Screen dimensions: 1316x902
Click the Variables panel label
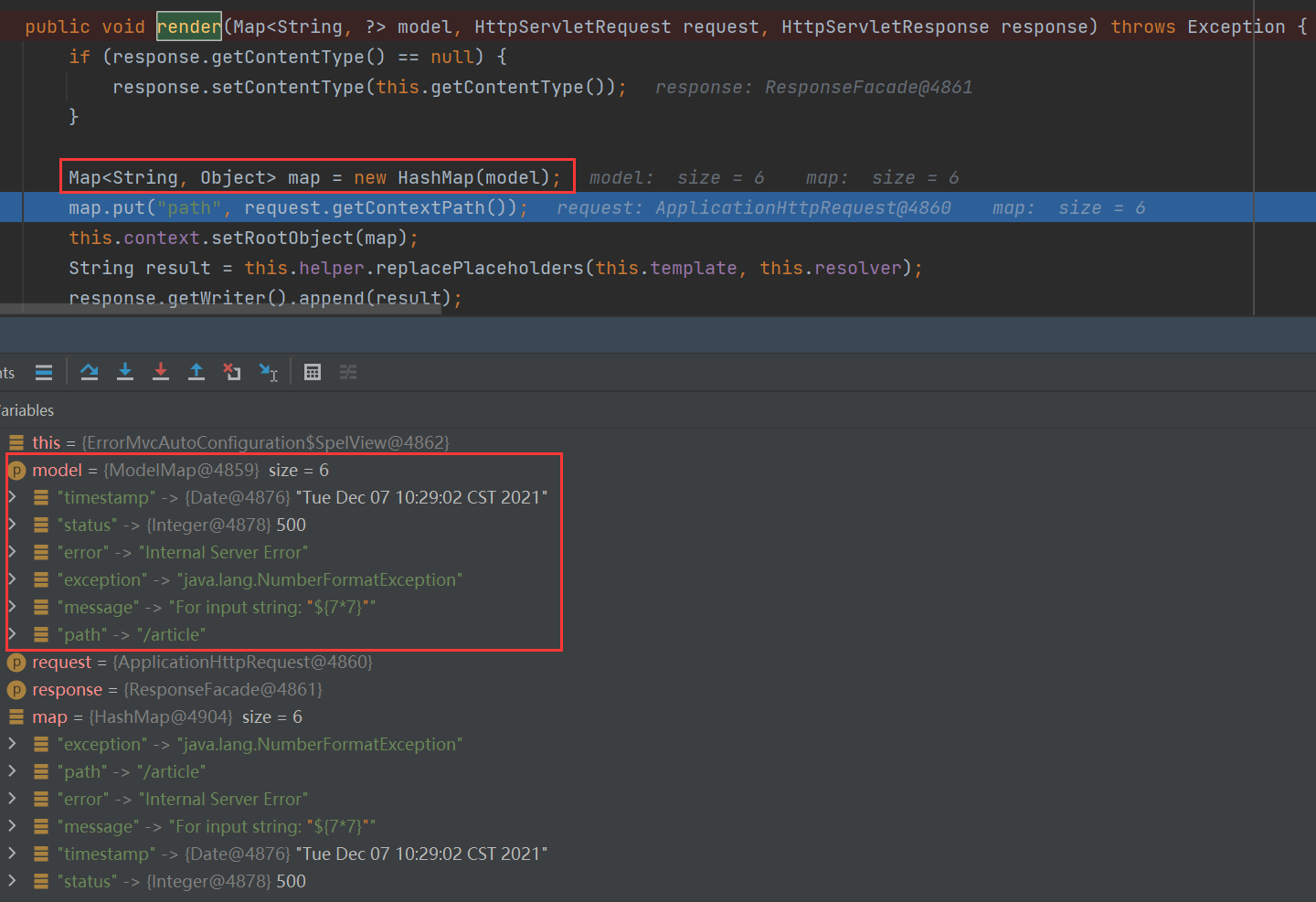(x=25, y=409)
